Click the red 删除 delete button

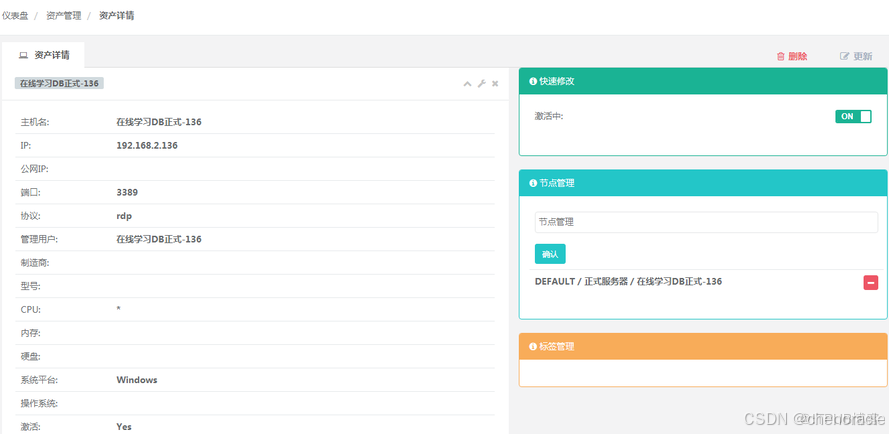pyautogui.click(x=791, y=56)
